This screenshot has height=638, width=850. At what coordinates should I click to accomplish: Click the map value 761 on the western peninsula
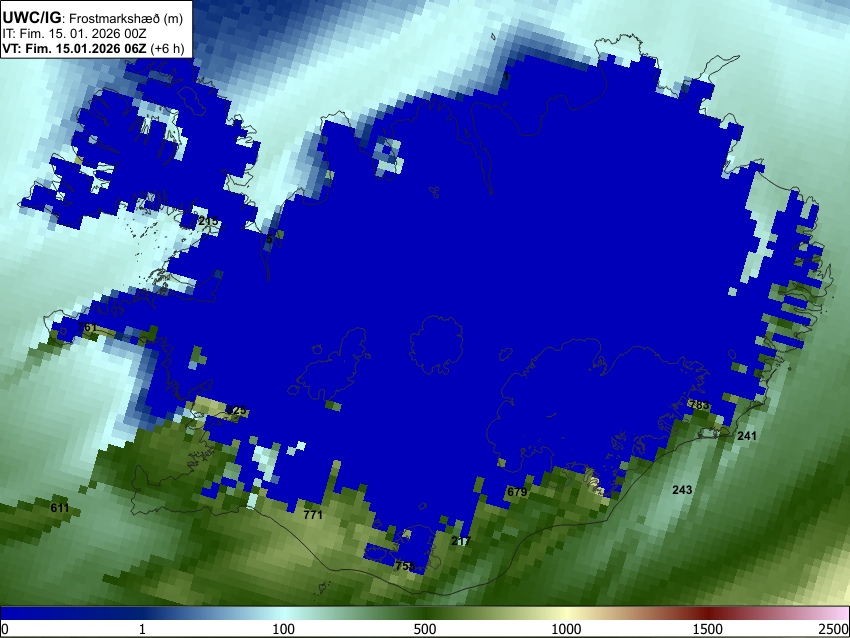click(x=87, y=327)
